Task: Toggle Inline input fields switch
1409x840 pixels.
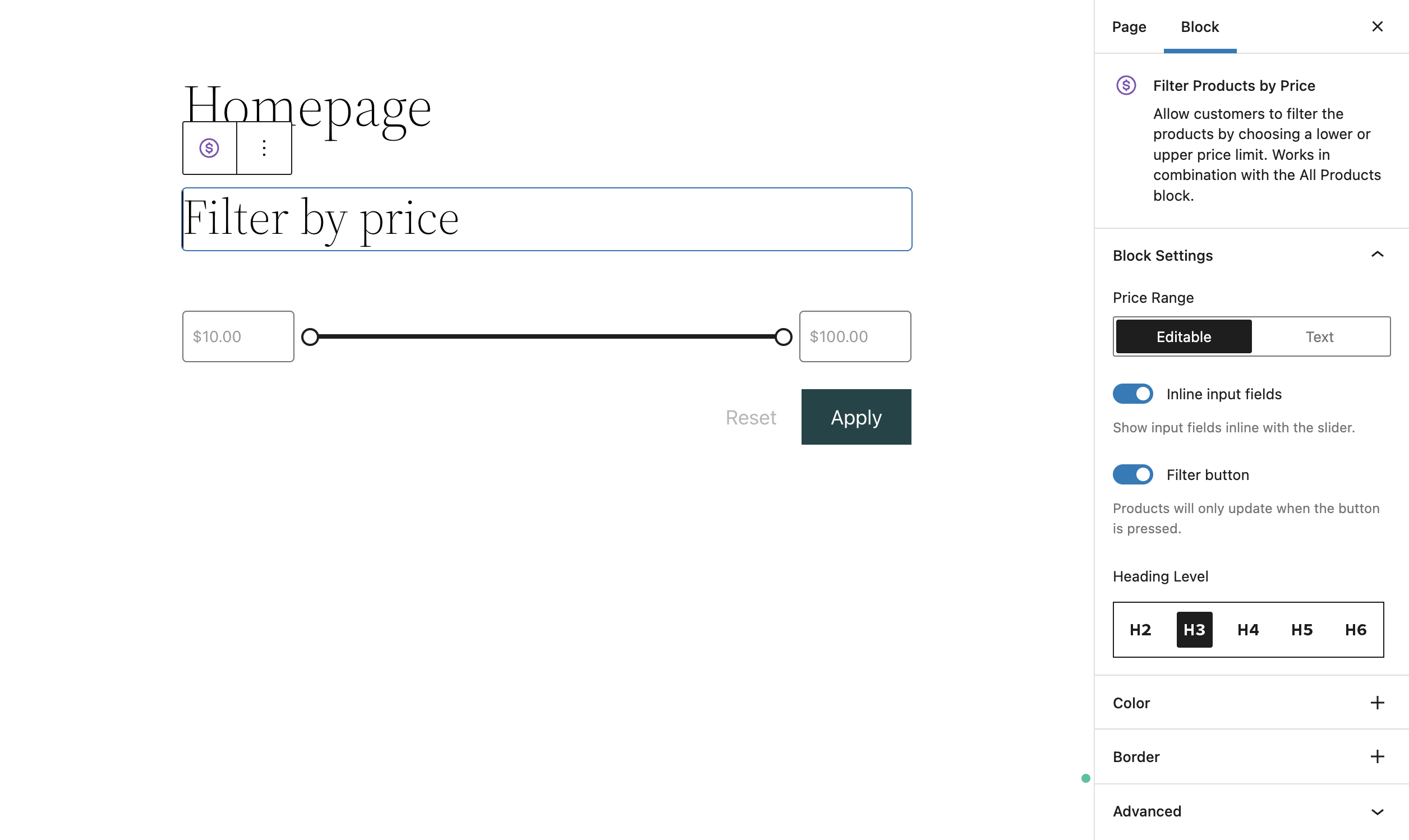Action: pyautogui.click(x=1132, y=394)
